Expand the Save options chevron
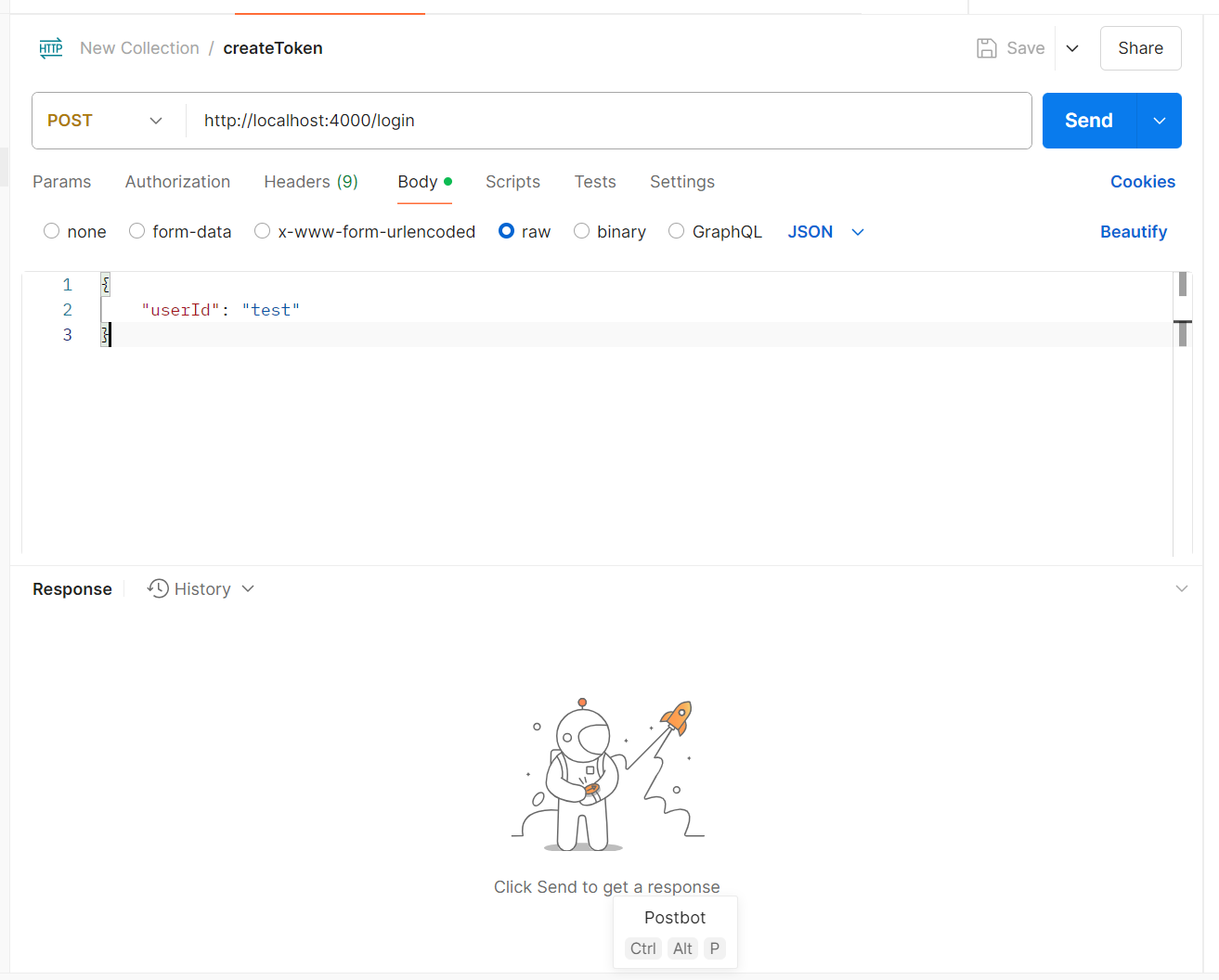Viewport: 1219px width, 980px height. pos(1072,48)
